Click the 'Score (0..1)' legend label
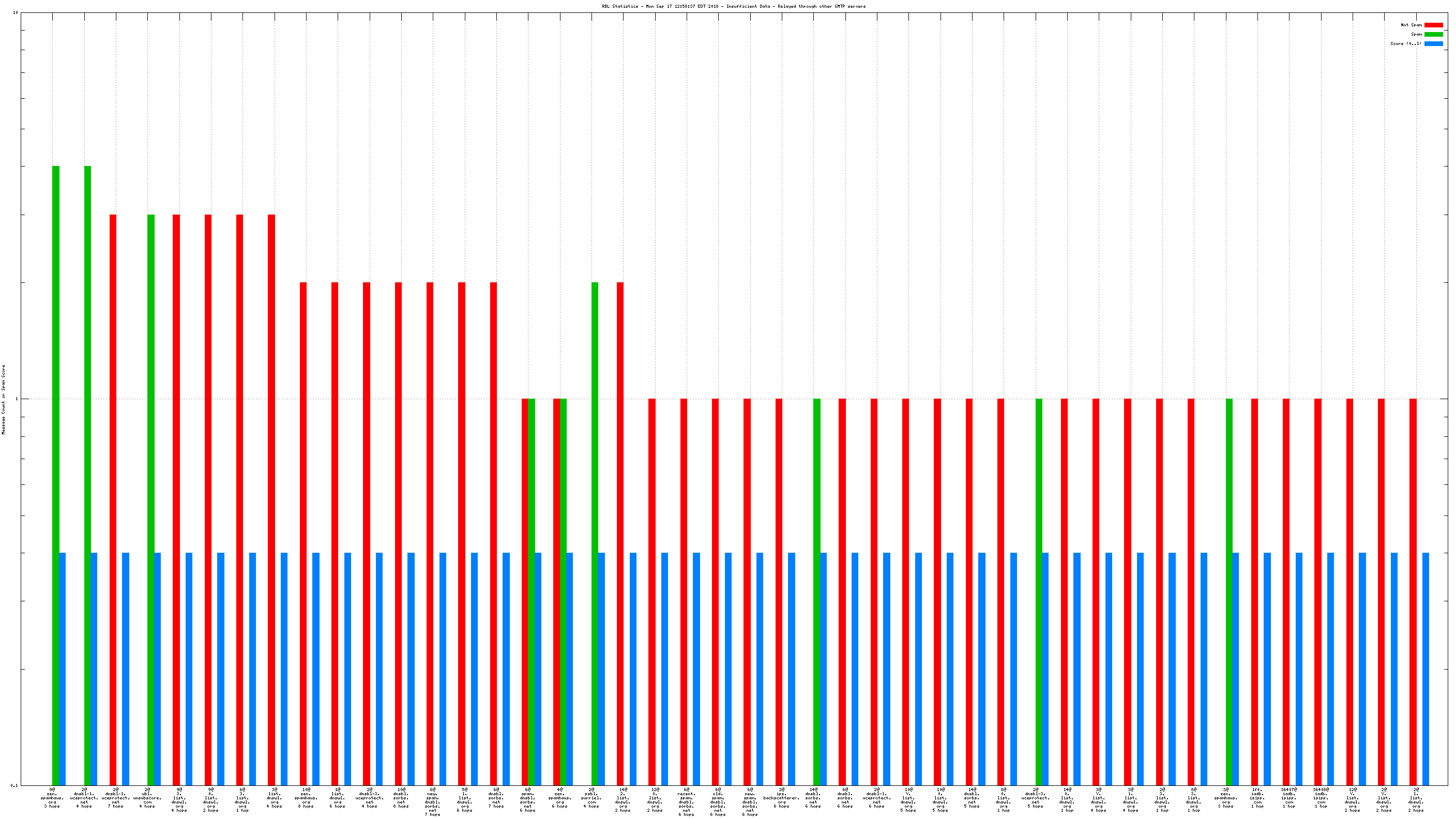This screenshot has width=1456, height=819. (1406, 43)
